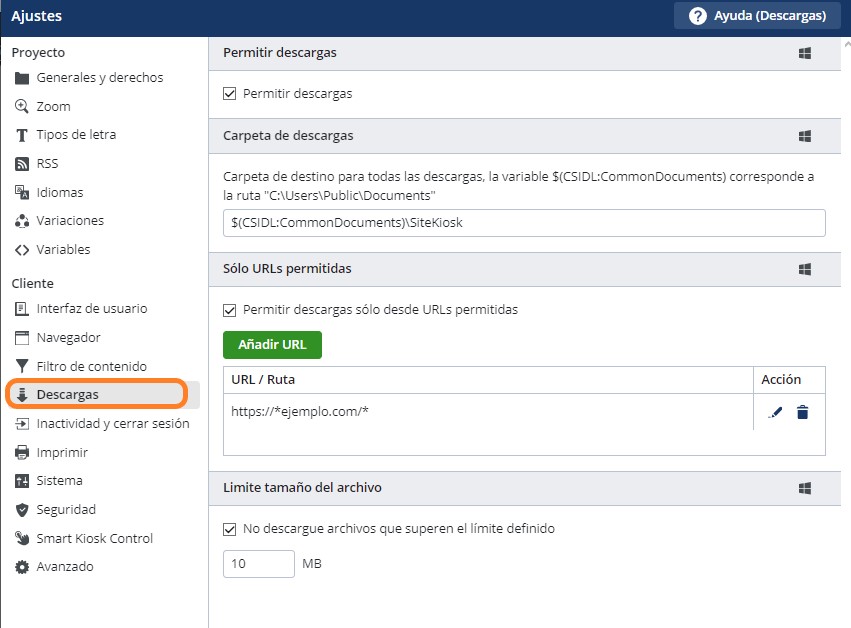851x628 pixels.
Task: Disable the file size limit checkbox
Action: click(230, 528)
